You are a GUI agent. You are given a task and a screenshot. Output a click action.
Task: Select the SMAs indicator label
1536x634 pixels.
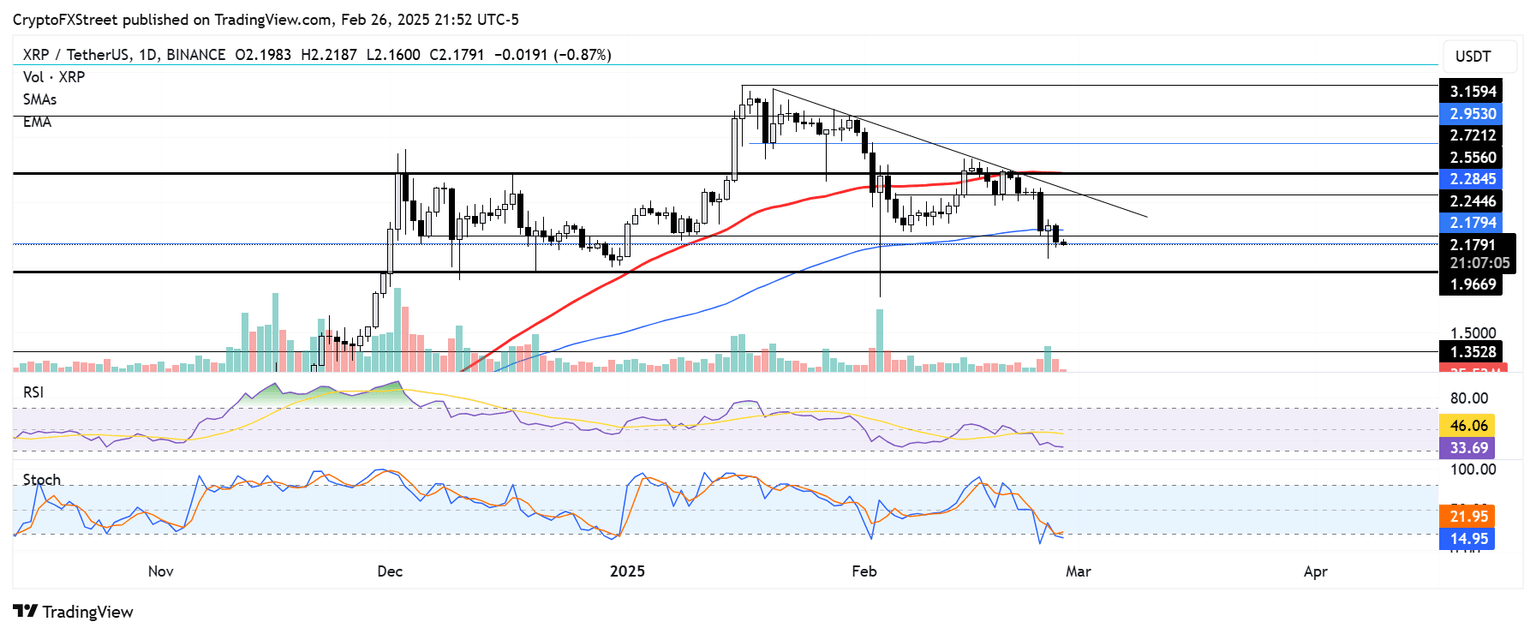[39, 99]
